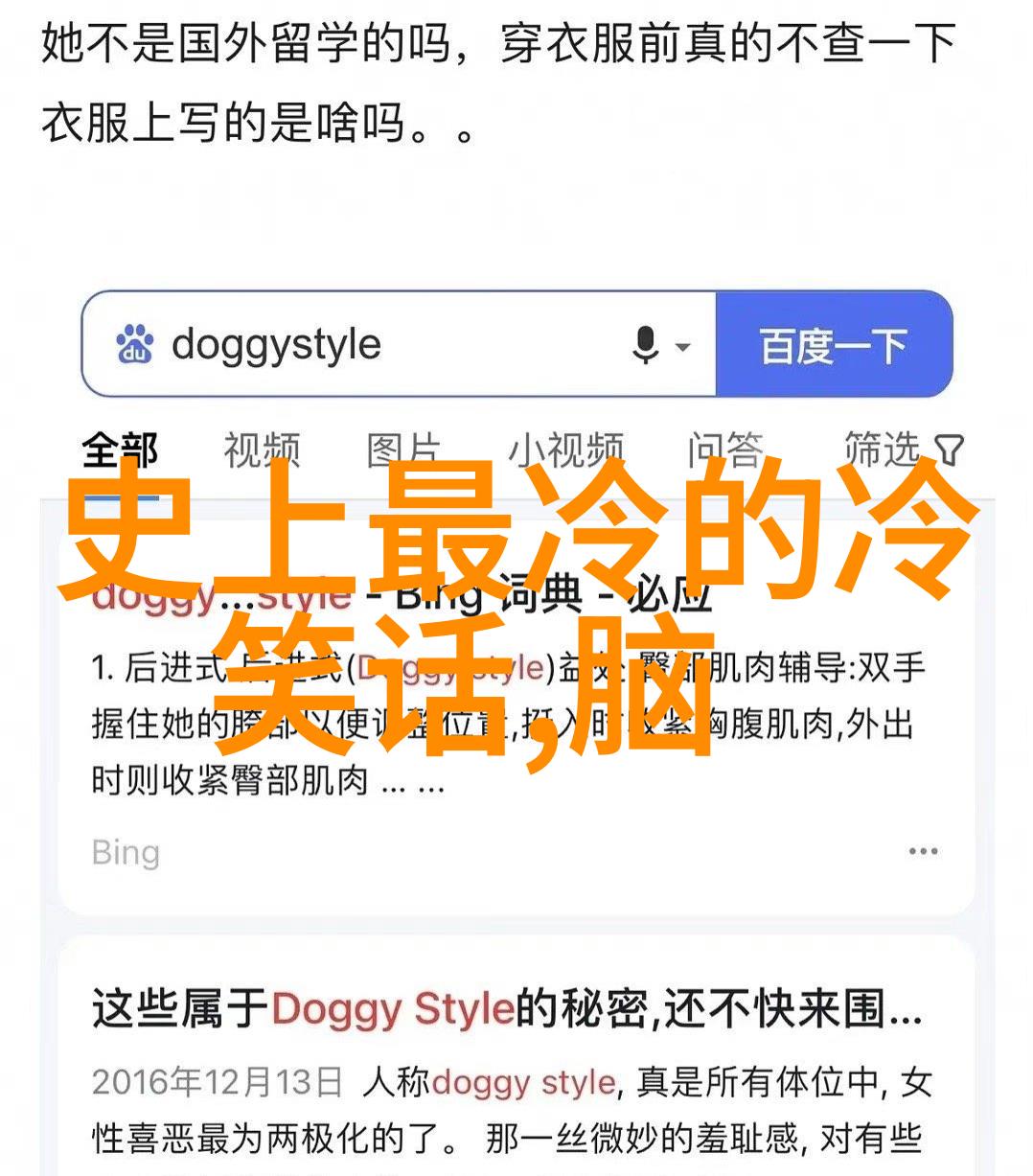
Task: Click the Bing source label
Action: pos(126,852)
